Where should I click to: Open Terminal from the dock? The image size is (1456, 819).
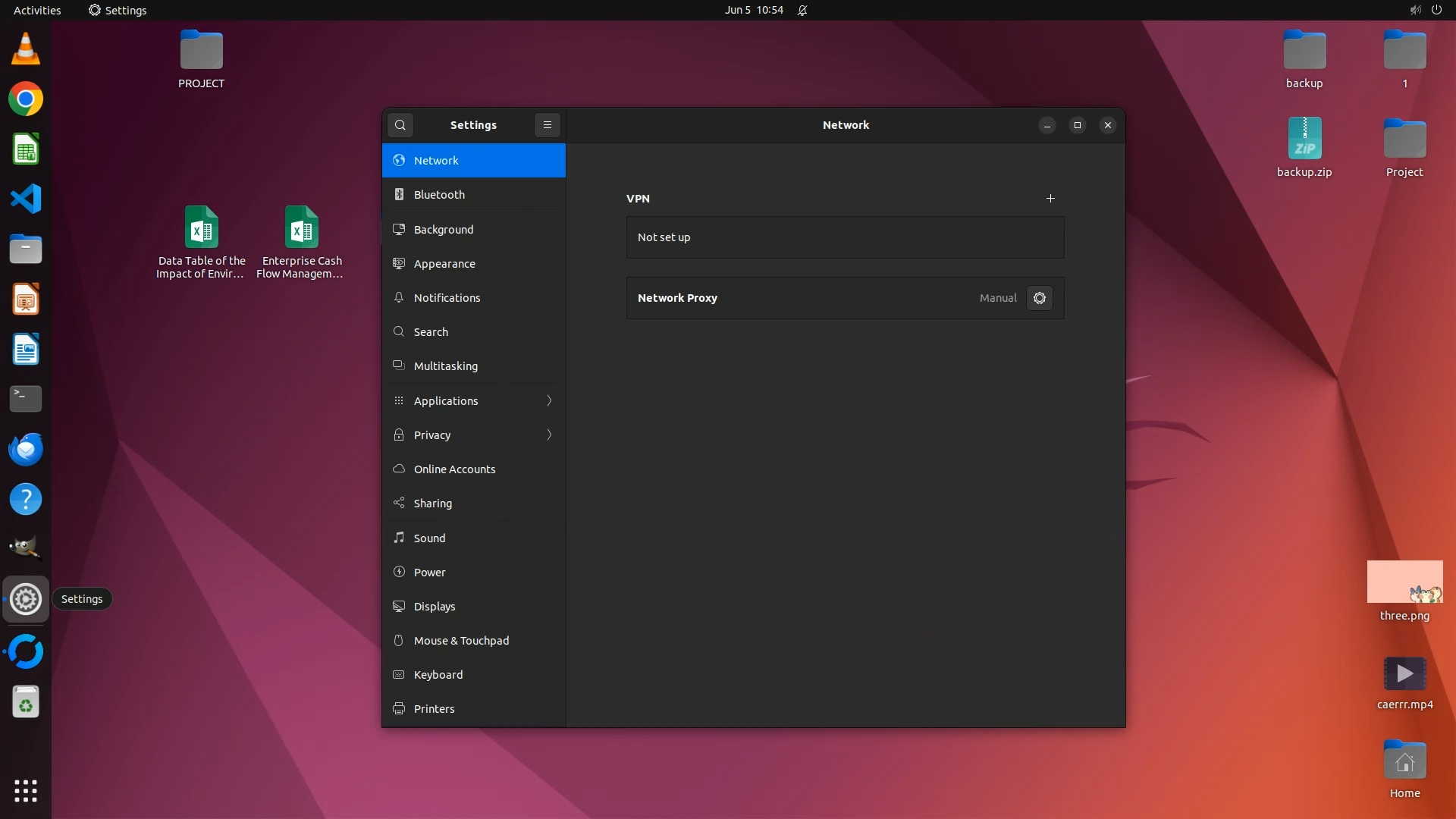pos(25,398)
